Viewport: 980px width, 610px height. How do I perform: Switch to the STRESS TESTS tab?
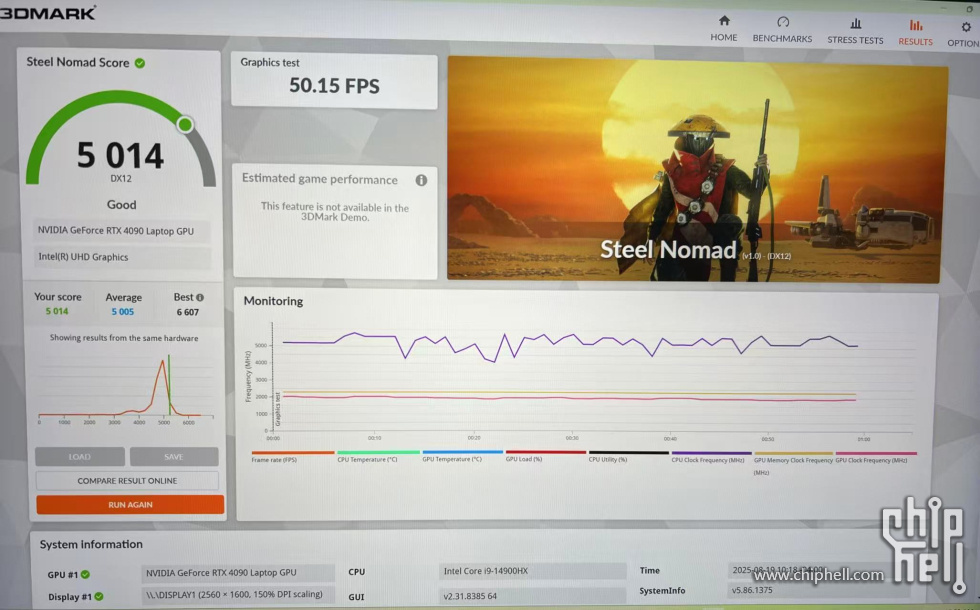855,31
